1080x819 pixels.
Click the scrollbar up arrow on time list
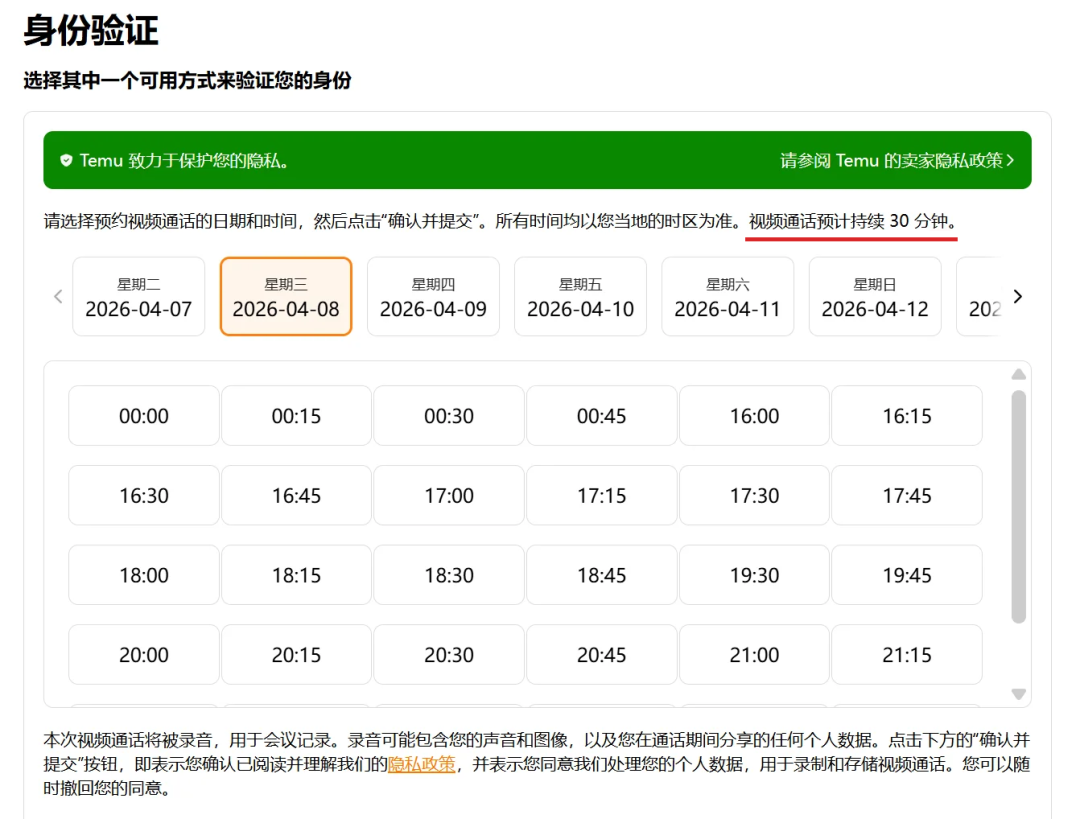tap(1019, 373)
